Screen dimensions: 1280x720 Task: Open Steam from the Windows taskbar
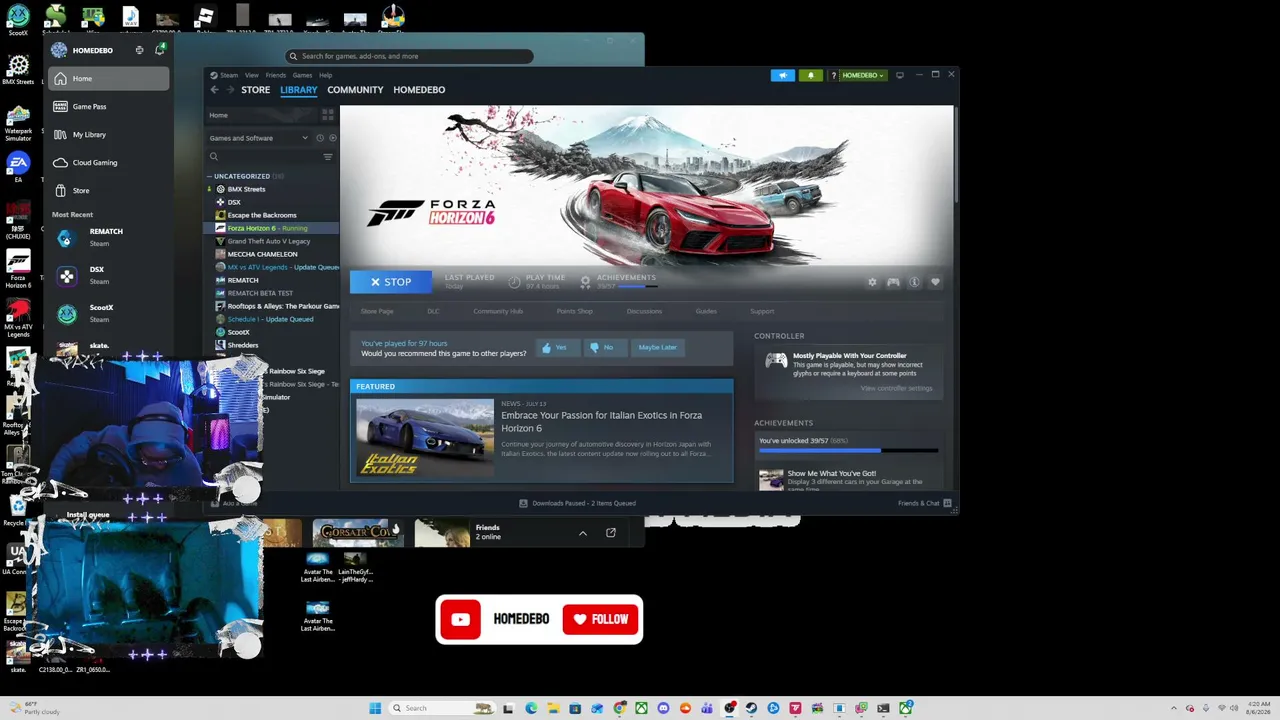751,708
